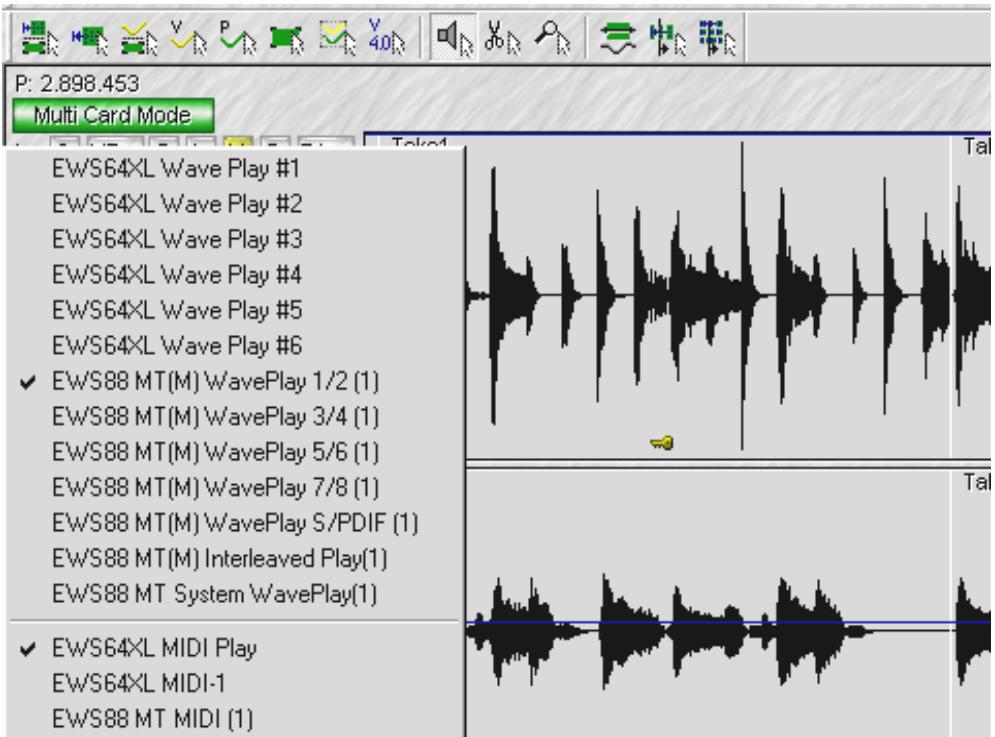
Task: Click the link objects on all tracks icon
Action: click(716, 37)
